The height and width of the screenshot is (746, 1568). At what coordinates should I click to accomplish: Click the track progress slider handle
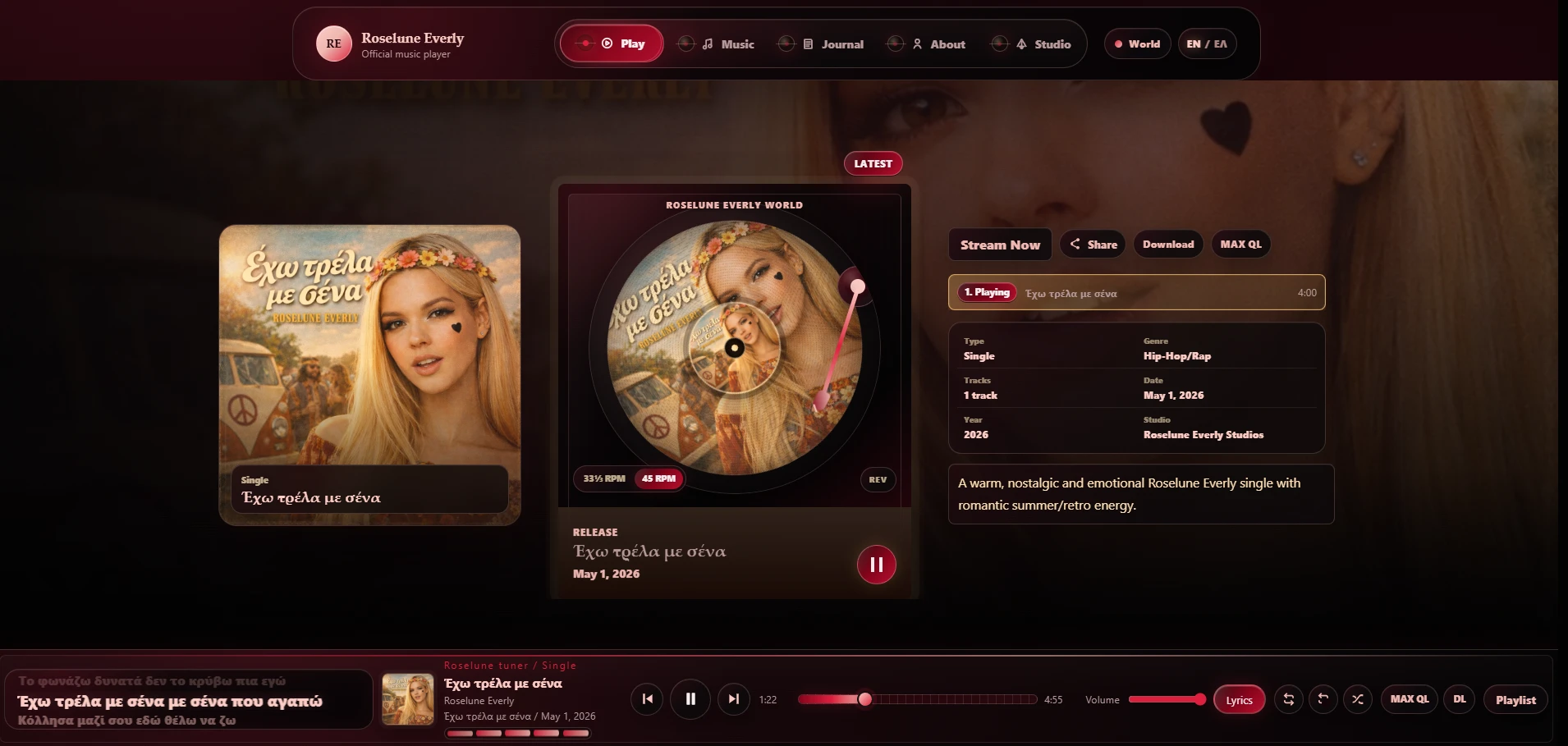click(x=864, y=699)
